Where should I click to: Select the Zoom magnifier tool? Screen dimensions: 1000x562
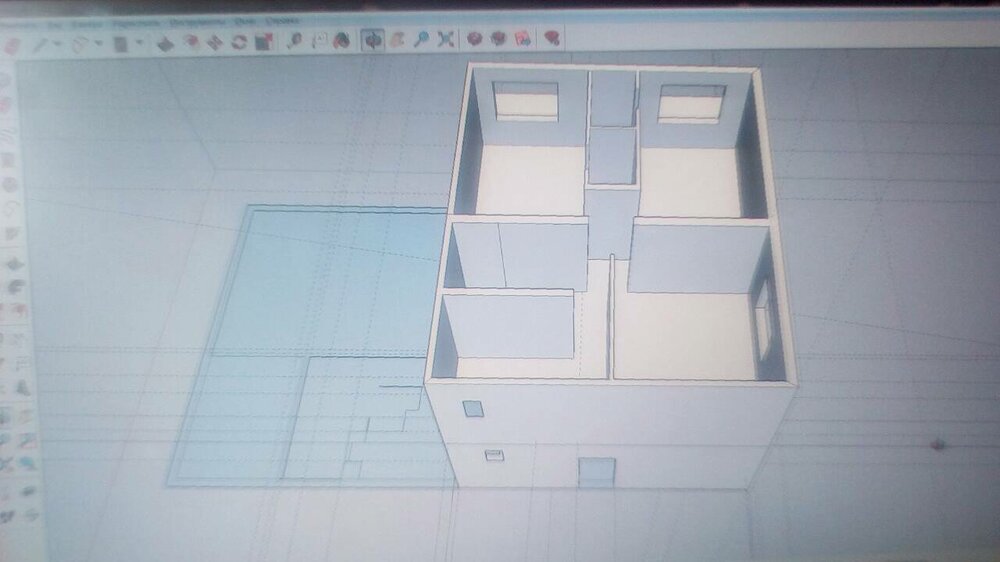(421, 39)
